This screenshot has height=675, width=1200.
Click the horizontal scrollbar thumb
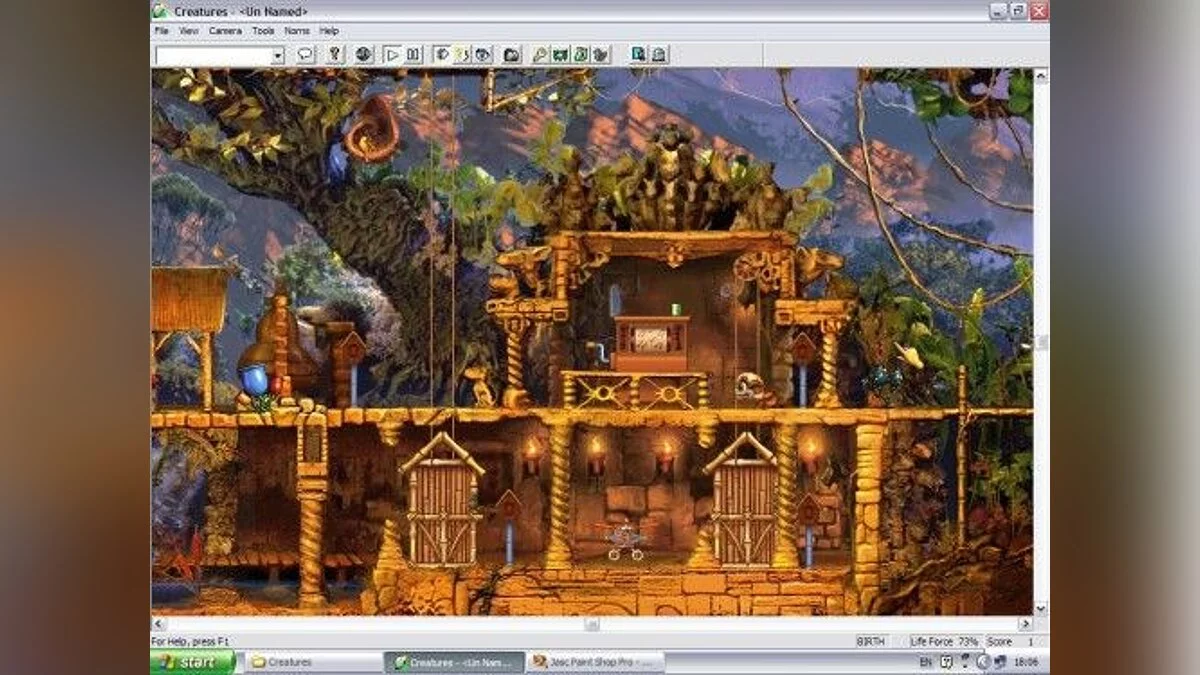point(592,624)
